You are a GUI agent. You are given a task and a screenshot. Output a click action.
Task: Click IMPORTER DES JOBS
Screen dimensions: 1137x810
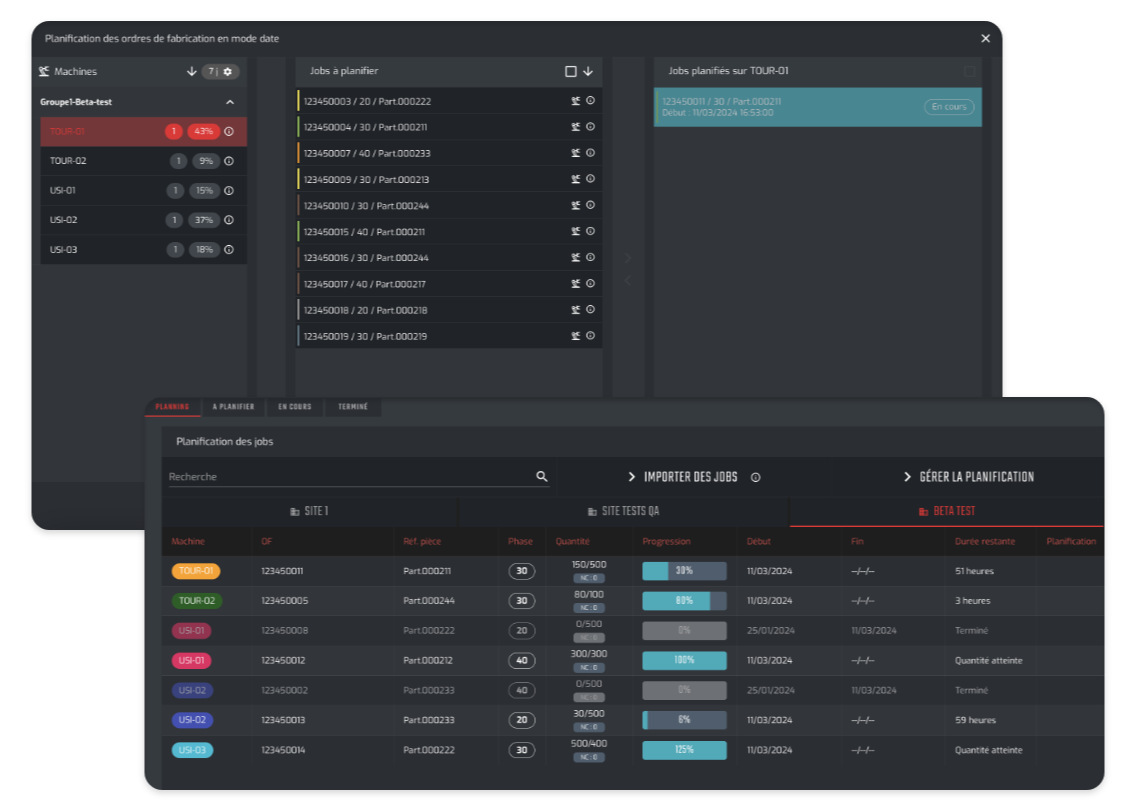pos(690,477)
